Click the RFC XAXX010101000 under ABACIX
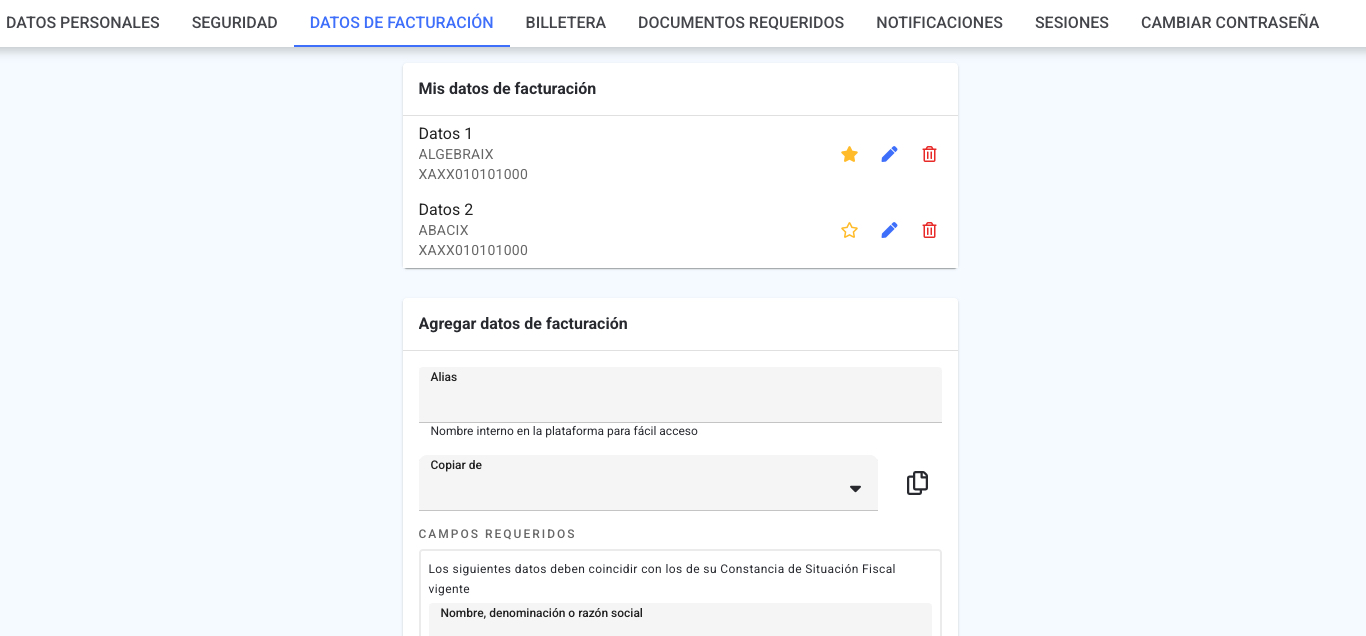The image size is (1366, 636). (x=473, y=250)
